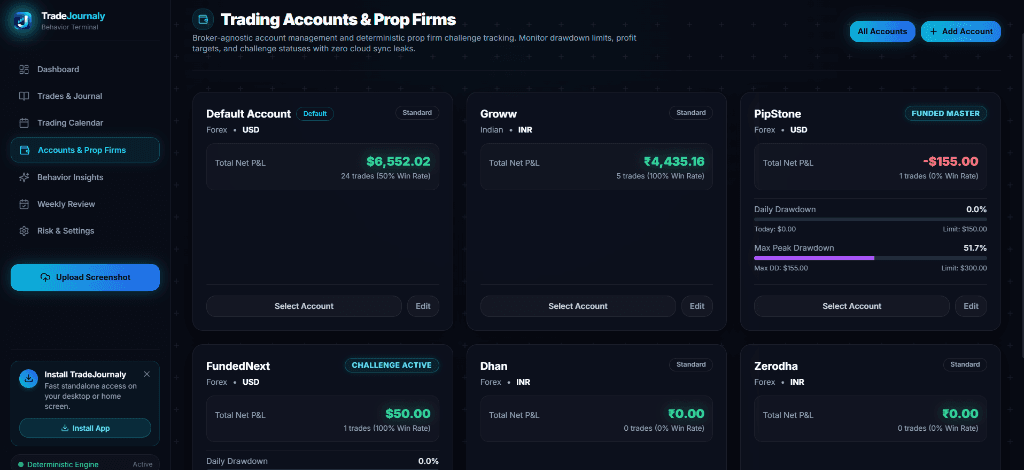Navigate to Weekly Review
Viewport: 1024px width, 470px height.
pyautogui.click(x=85, y=204)
